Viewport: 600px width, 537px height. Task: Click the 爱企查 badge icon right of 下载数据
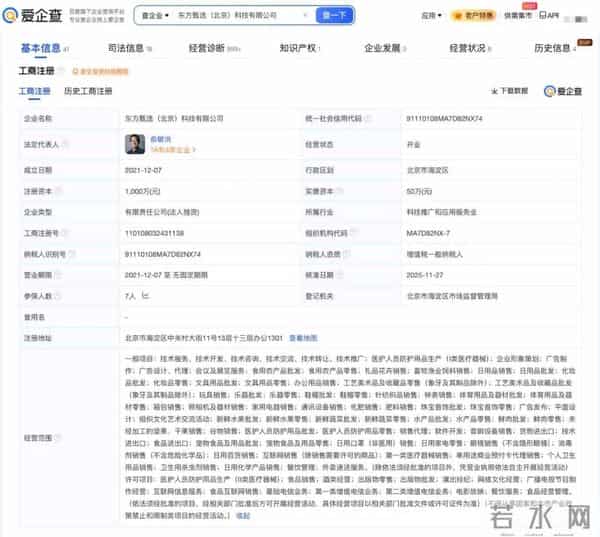click(563, 91)
